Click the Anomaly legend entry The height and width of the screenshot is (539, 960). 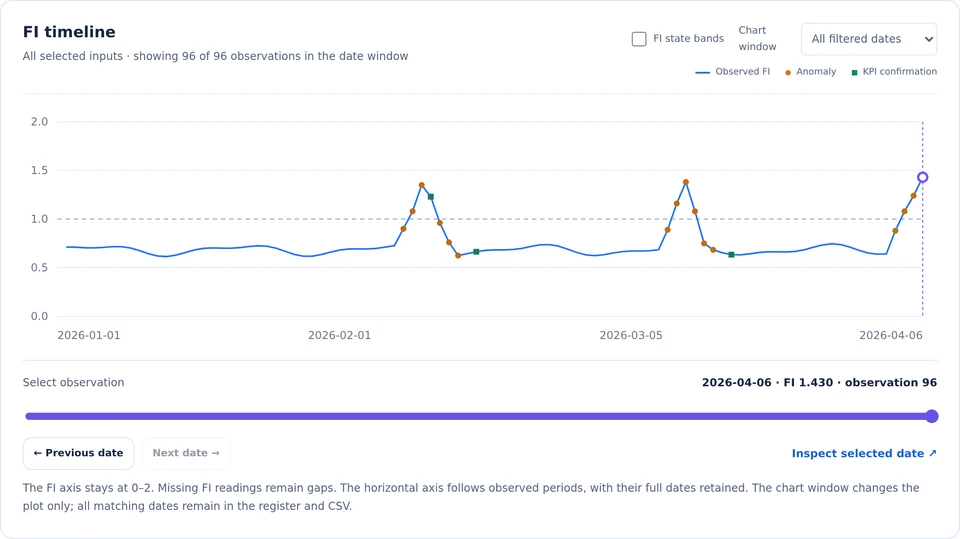811,72
